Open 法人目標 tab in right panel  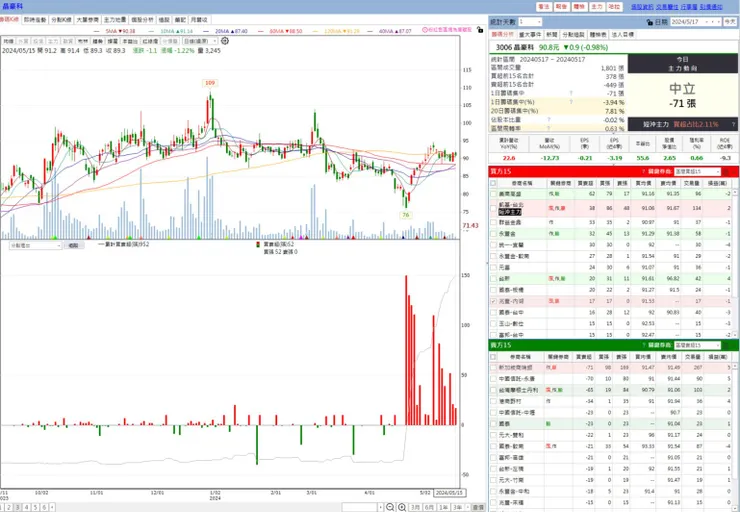coord(623,34)
